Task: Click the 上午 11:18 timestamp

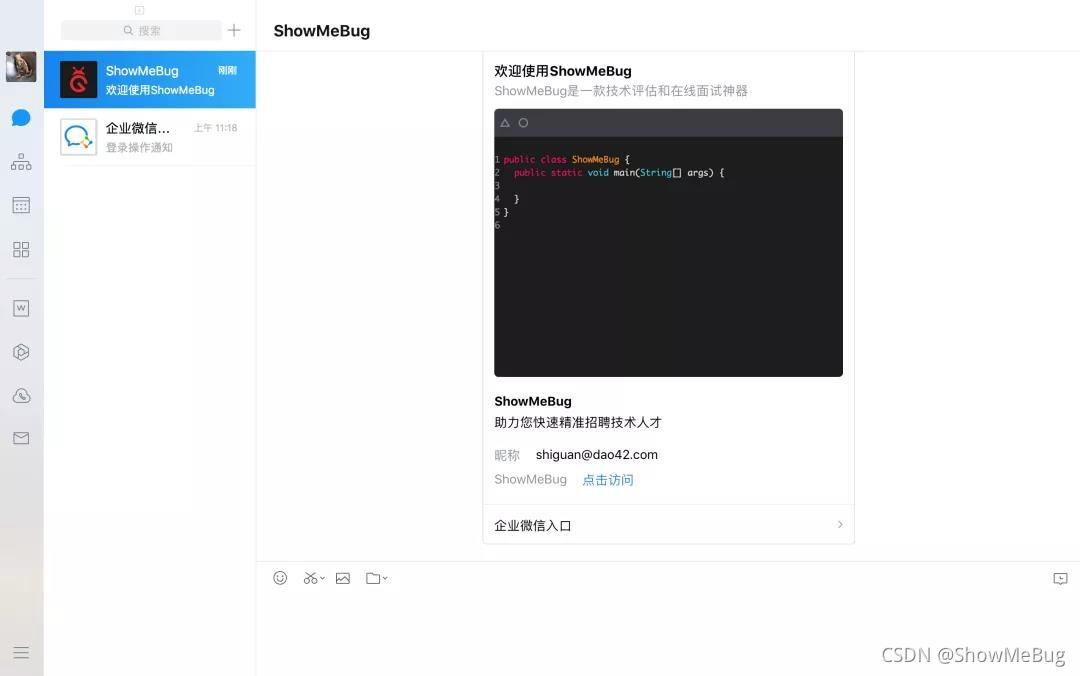Action: pos(216,128)
